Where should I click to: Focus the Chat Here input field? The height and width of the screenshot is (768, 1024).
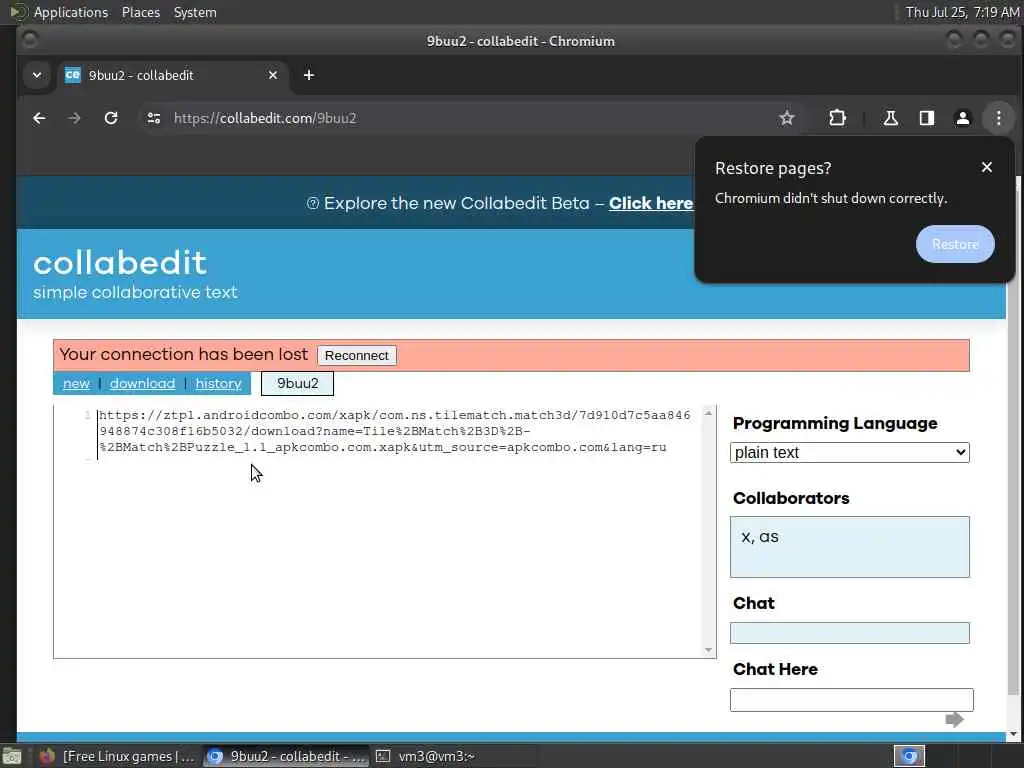[852, 699]
